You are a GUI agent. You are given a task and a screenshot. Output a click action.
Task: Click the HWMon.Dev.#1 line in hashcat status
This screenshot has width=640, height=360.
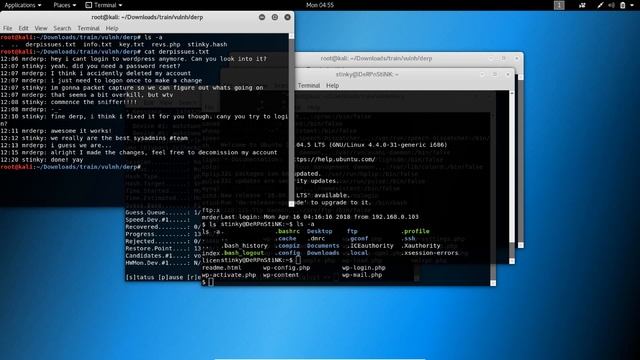coord(163,263)
